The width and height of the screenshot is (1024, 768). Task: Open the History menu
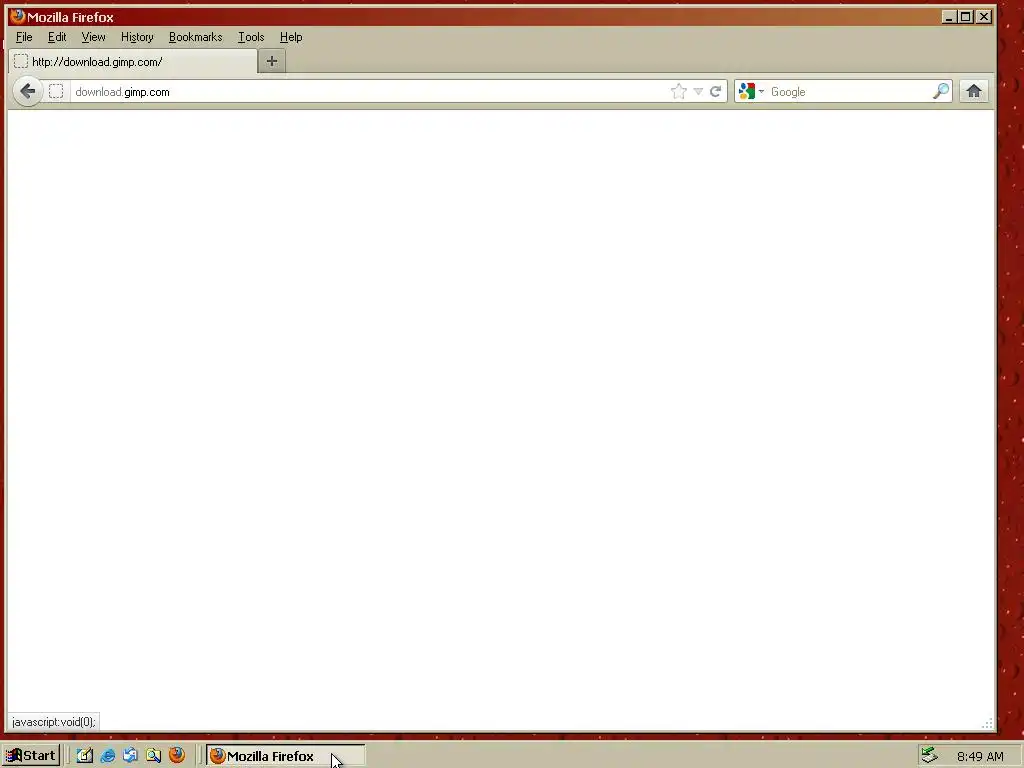(x=137, y=37)
